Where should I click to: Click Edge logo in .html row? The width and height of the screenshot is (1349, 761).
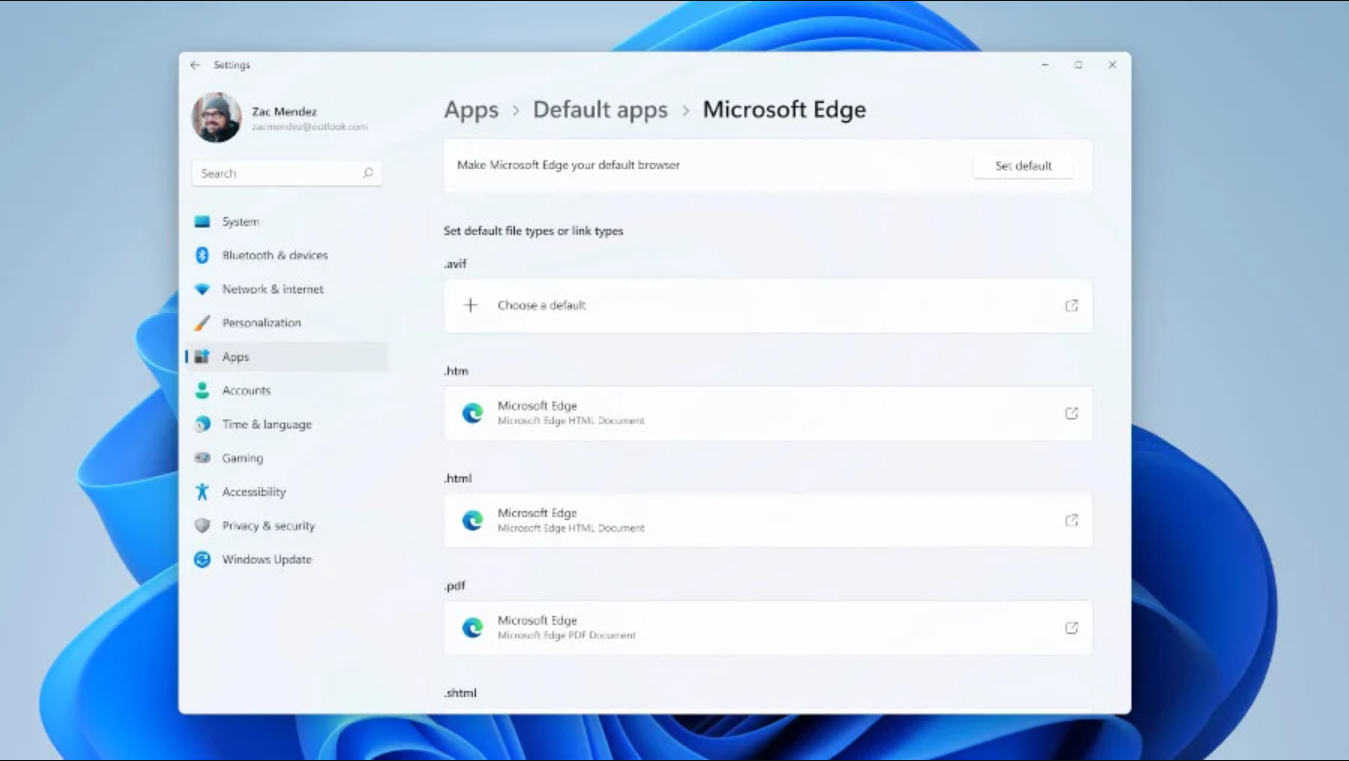click(472, 520)
